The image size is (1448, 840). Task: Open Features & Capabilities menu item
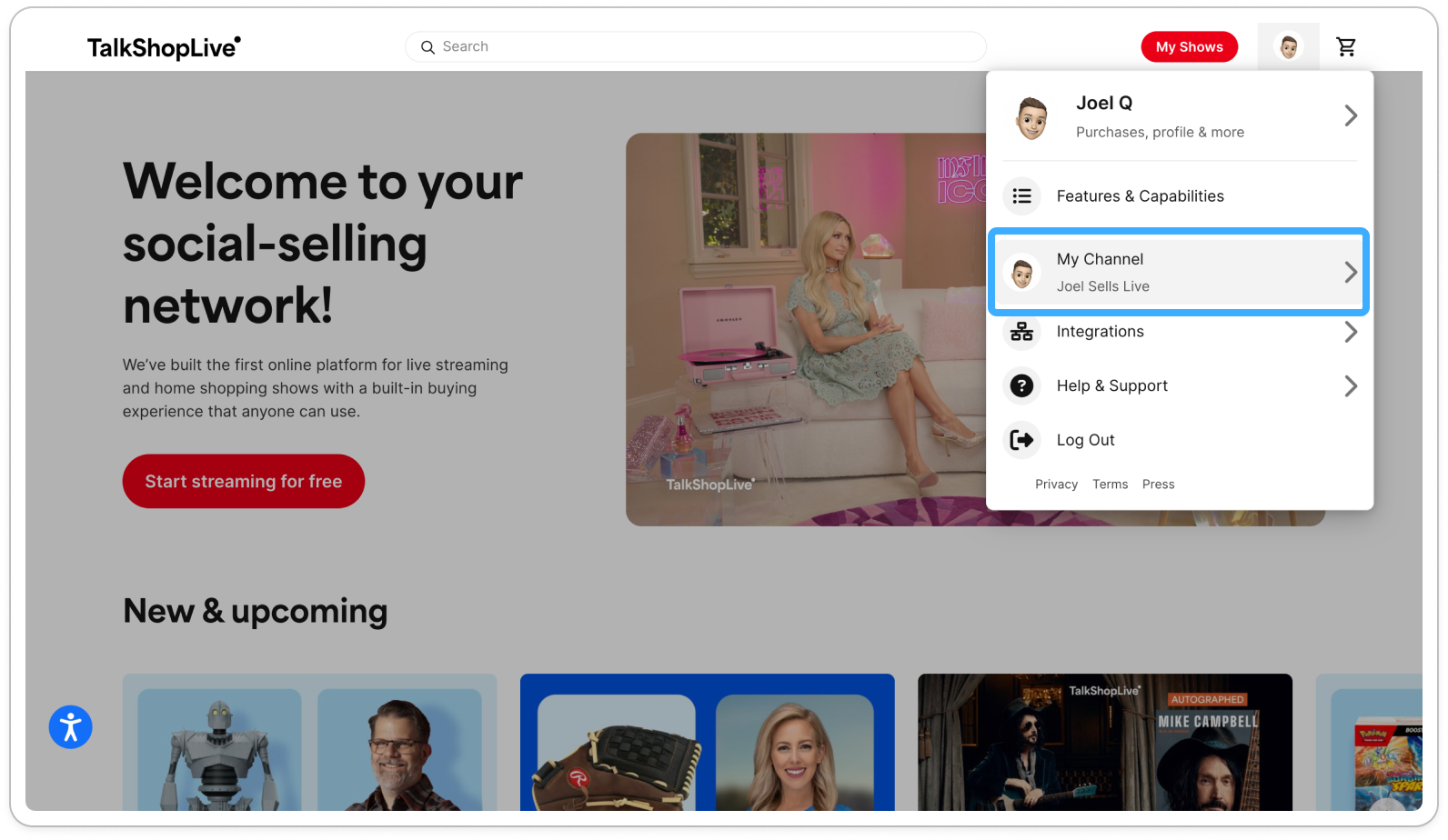pyautogui.click(x=1180, y=196)
